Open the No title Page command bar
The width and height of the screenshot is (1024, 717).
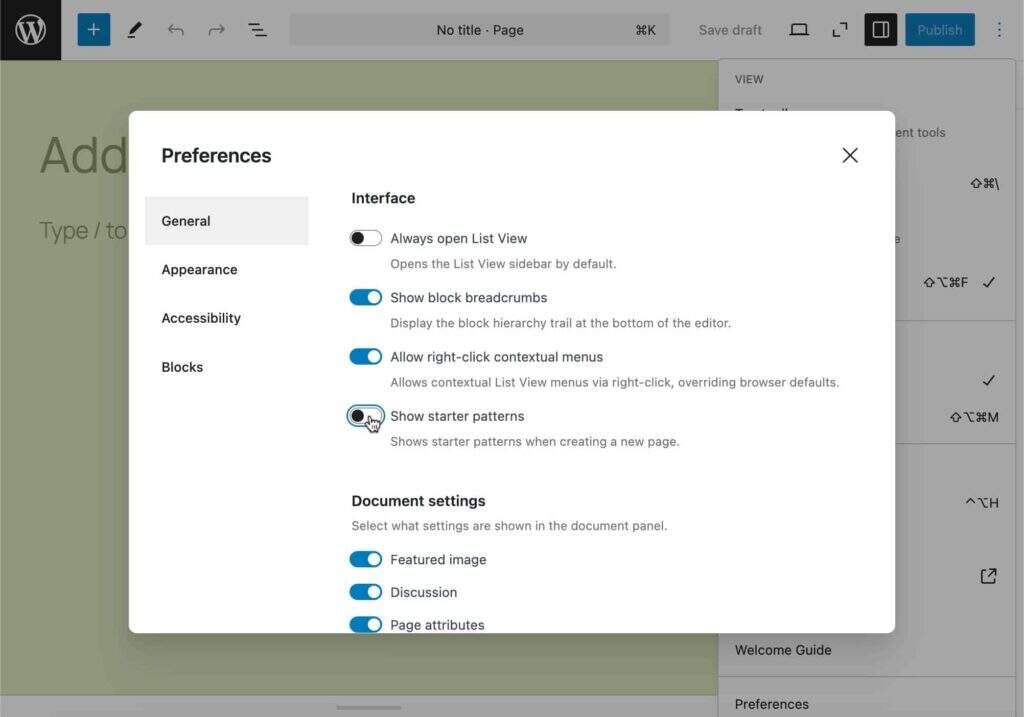click(x=480, y=30)
